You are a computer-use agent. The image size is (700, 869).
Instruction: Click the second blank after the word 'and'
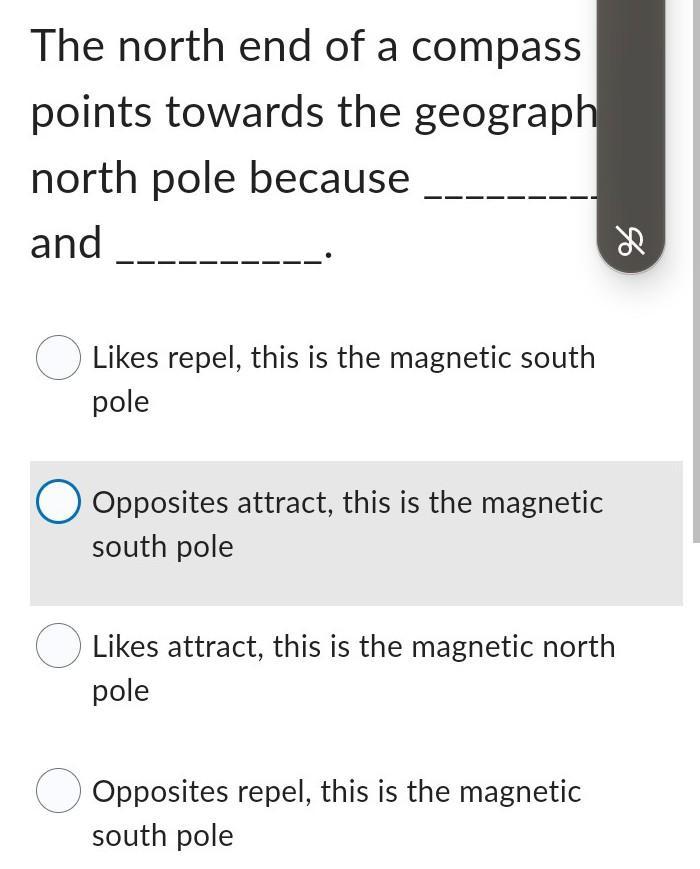click(220, 246)
